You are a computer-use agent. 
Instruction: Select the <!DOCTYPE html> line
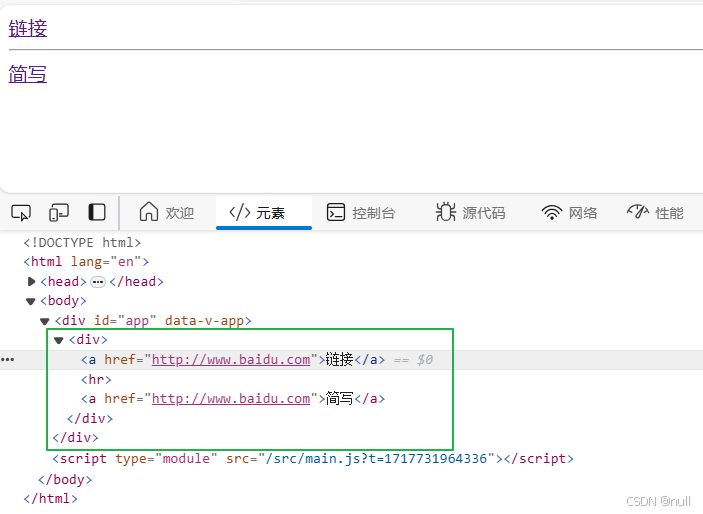pos(82,243)
